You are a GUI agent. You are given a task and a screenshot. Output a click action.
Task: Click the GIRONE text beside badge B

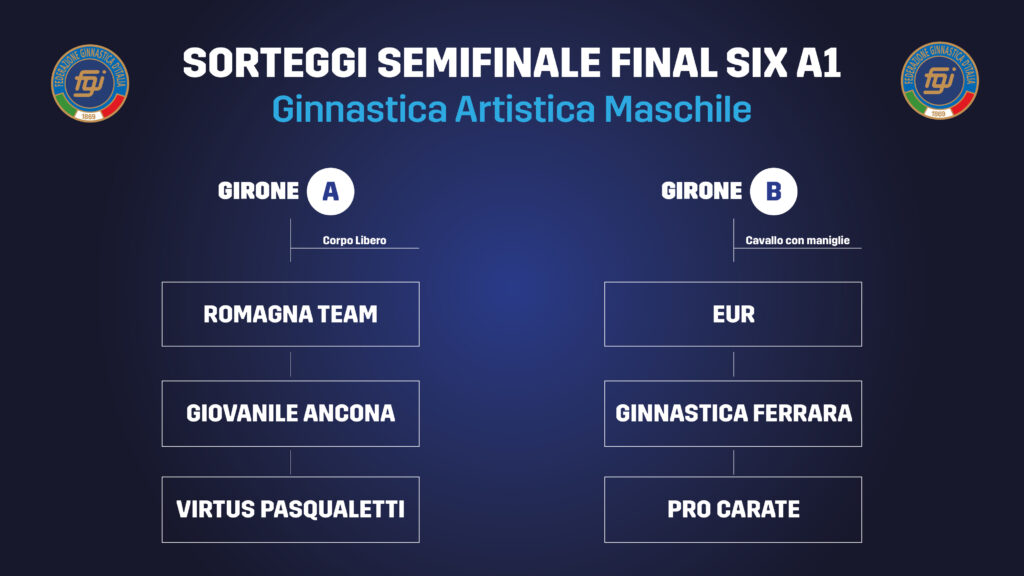[x=701, y=191]
